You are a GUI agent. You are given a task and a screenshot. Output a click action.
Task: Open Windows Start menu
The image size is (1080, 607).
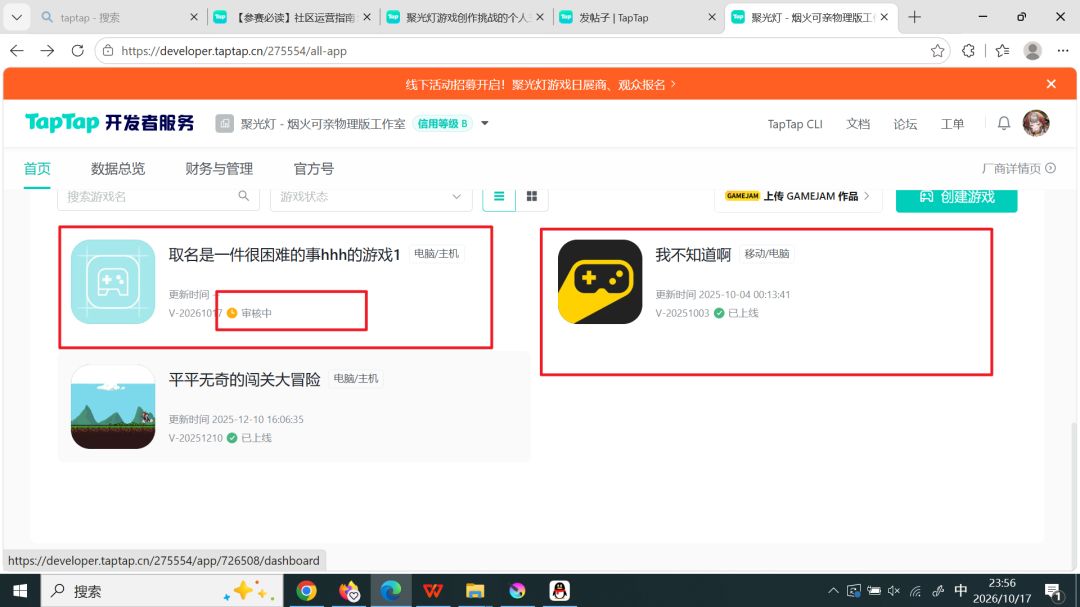(20, 590)
